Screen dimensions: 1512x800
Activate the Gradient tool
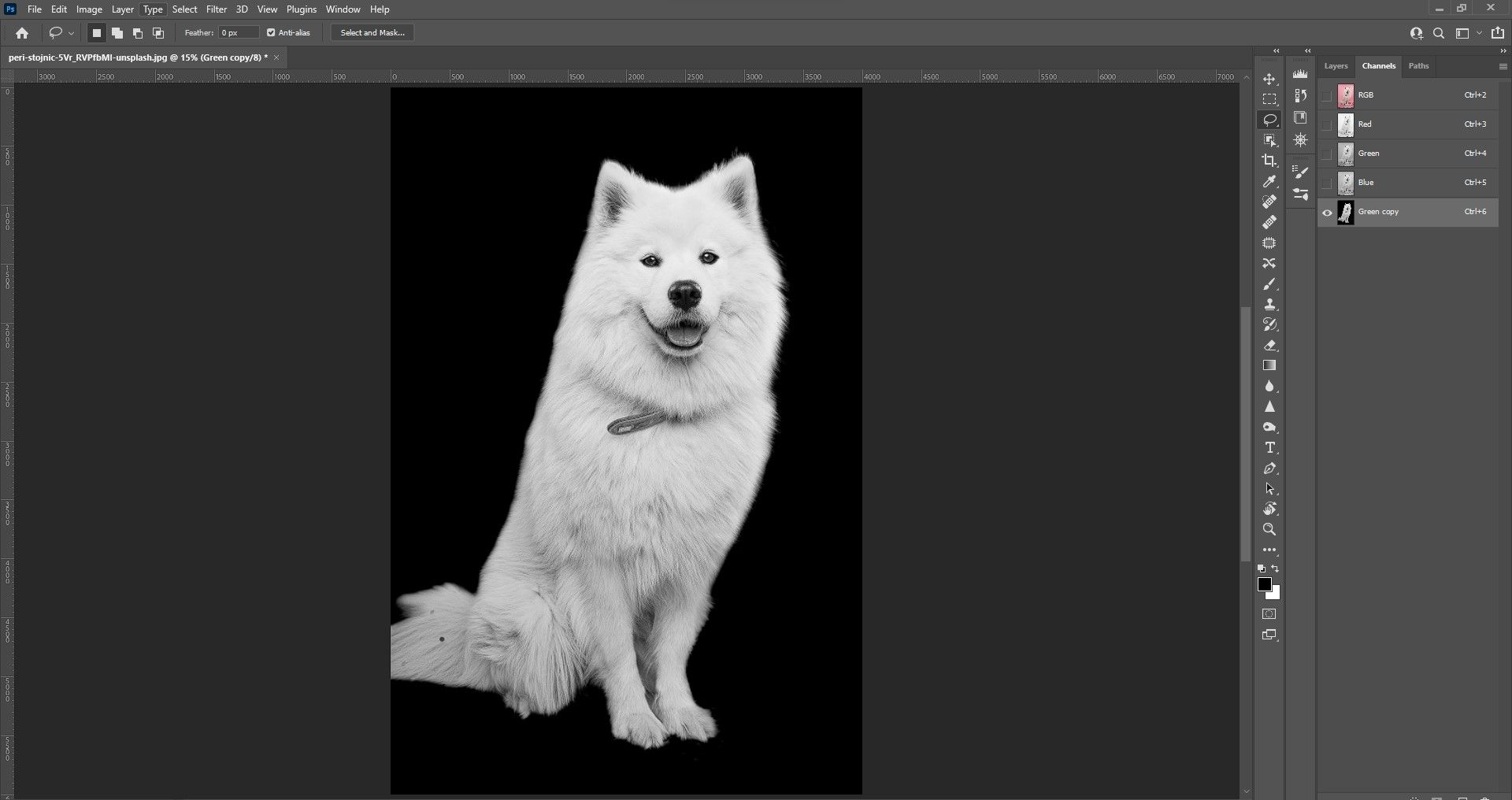pyautogui.click(x=1269, y=365)
